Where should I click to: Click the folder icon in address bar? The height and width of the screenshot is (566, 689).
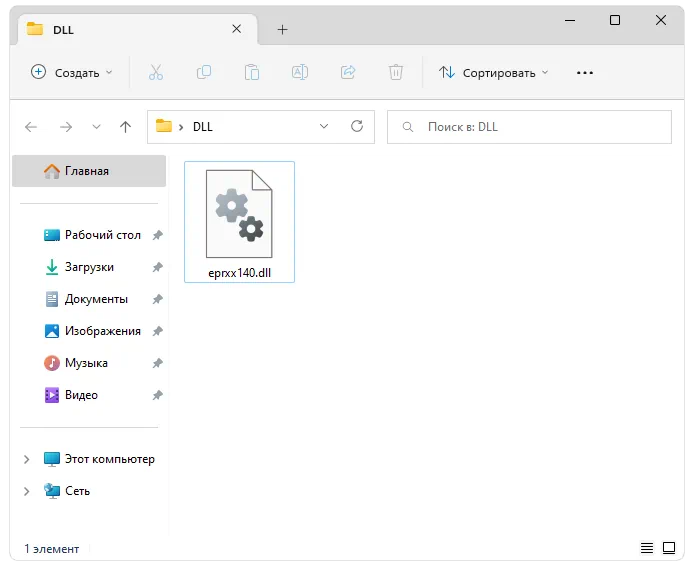pyautogui.click(x=164, y=126)
